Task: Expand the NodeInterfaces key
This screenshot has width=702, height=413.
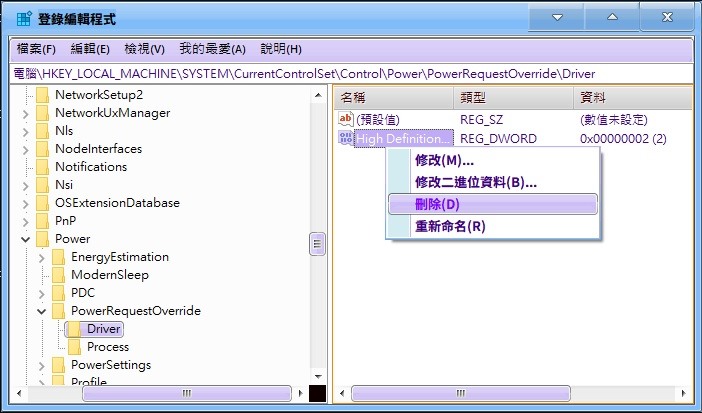Action: (26, 150)
